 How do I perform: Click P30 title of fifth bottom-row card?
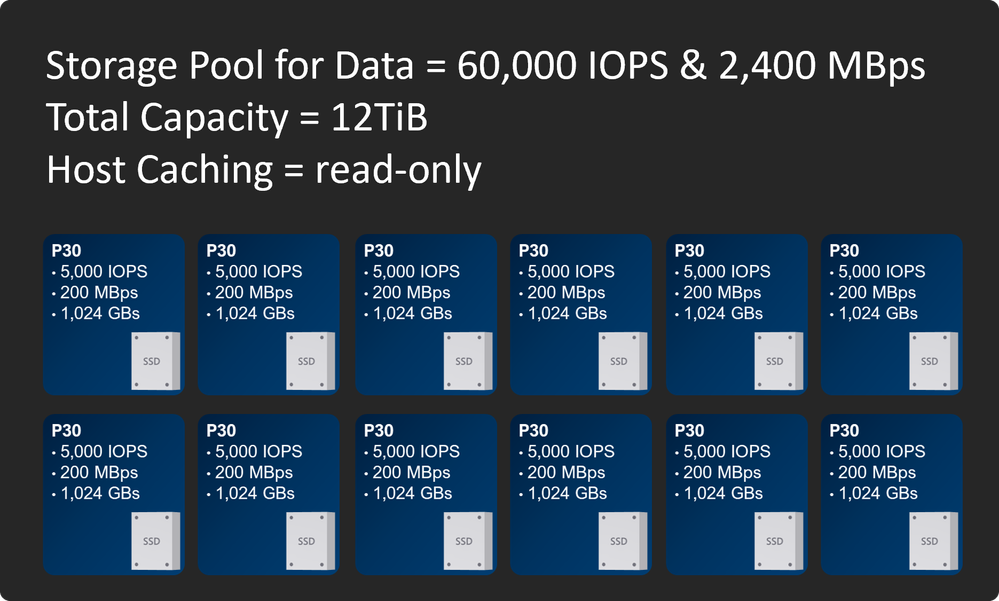(x=690, y=431)
